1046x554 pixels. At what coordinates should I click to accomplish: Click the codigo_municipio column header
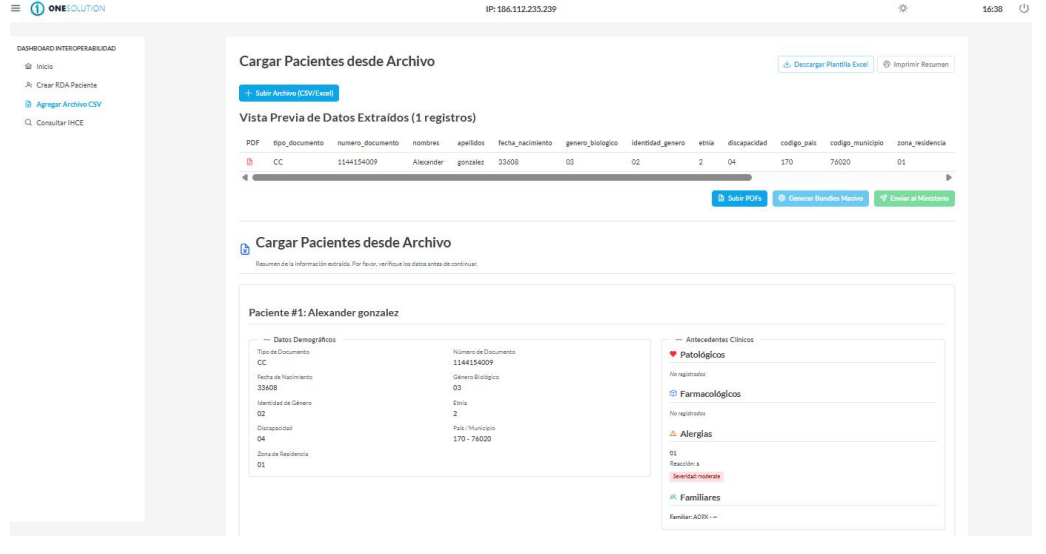click(857, 143)
